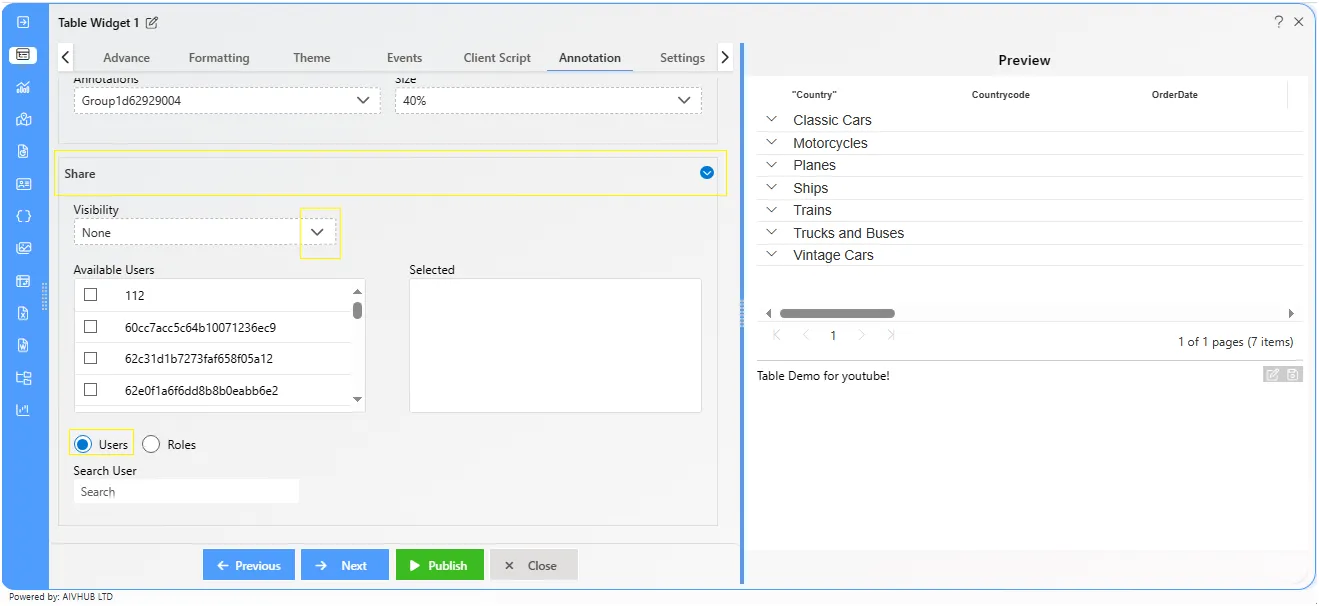Open the Size dropdown showing 40%
Viewport: 1319px width, 606px height.
coord(548,100)
